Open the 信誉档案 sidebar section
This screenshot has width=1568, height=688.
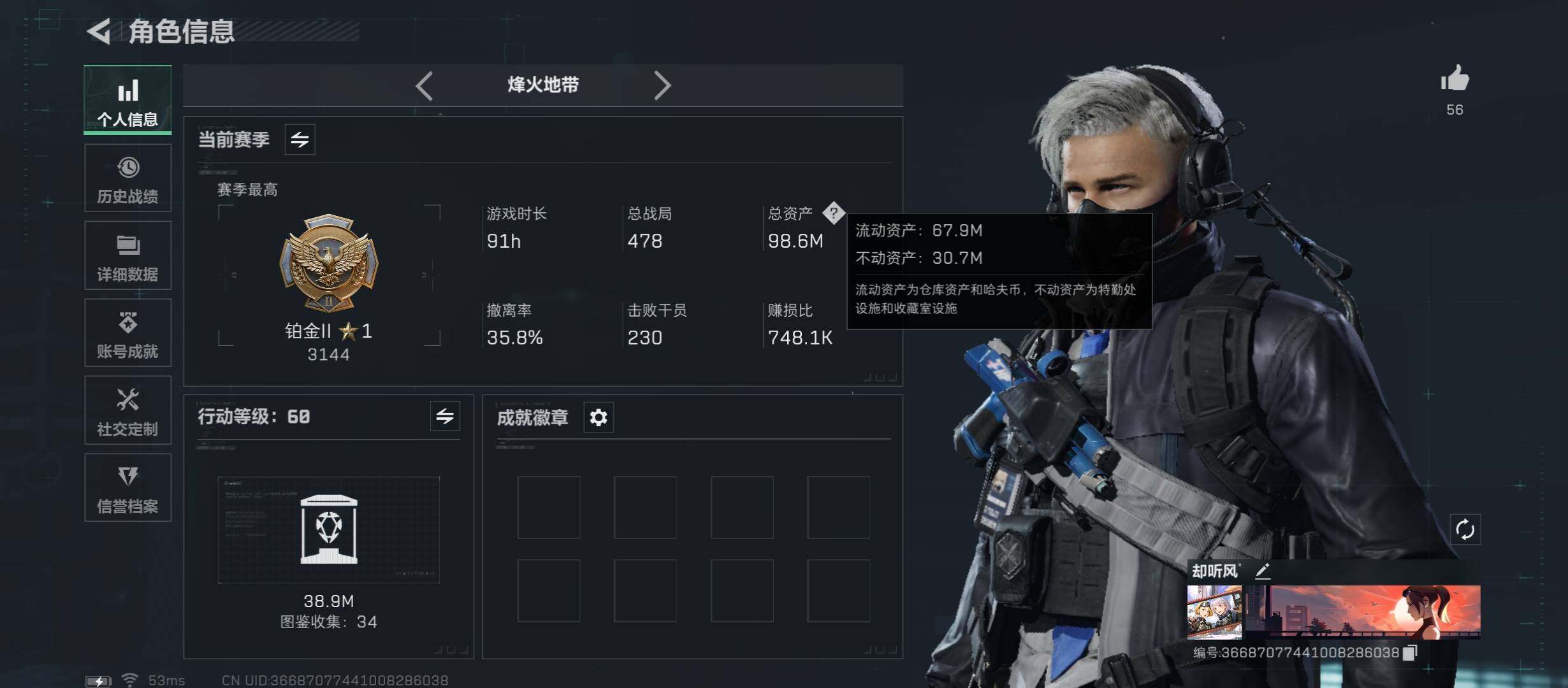point(127,488)
